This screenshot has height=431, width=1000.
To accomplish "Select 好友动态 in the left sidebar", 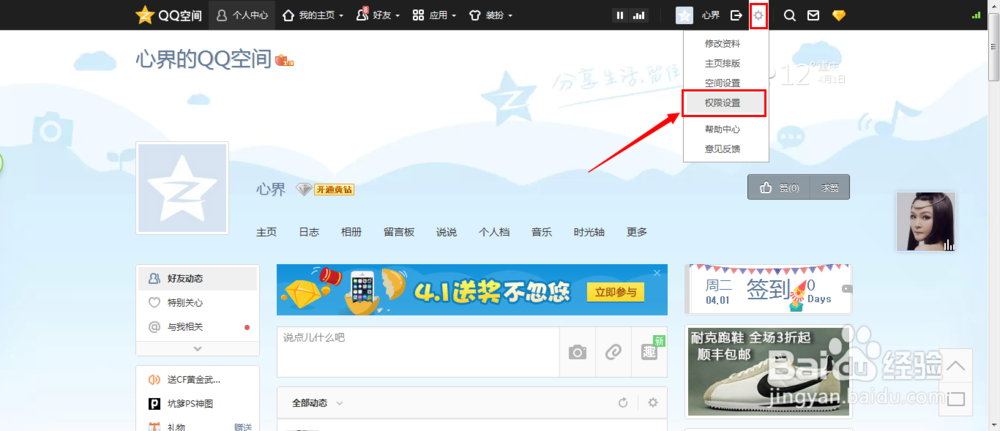I will 198,279.
